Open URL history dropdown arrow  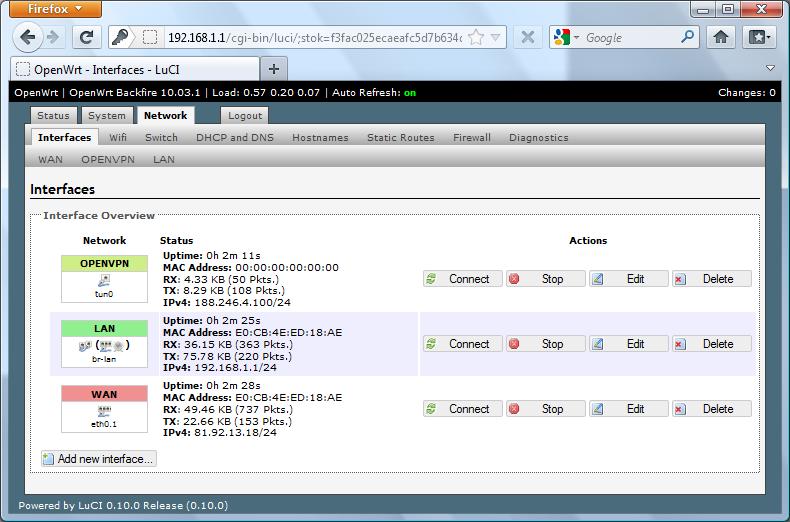[x=495, y=37]
